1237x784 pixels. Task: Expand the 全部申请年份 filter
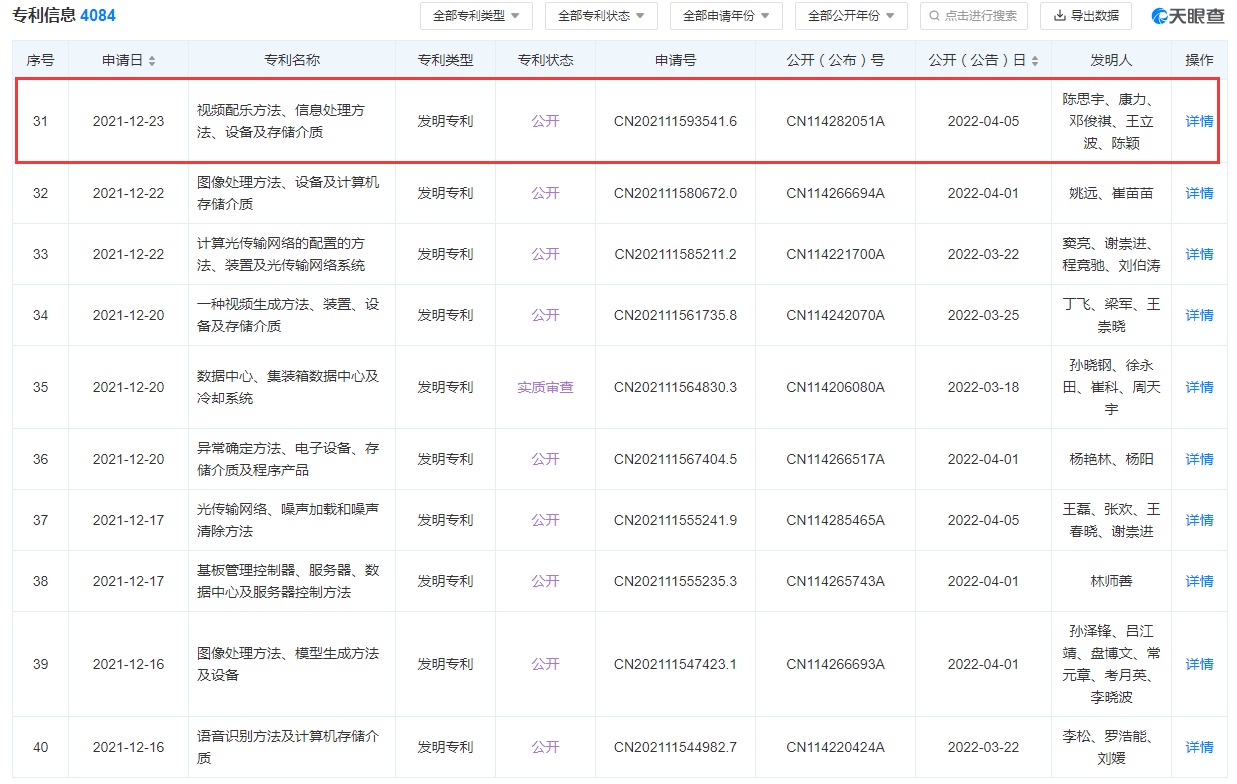(726, 16)
